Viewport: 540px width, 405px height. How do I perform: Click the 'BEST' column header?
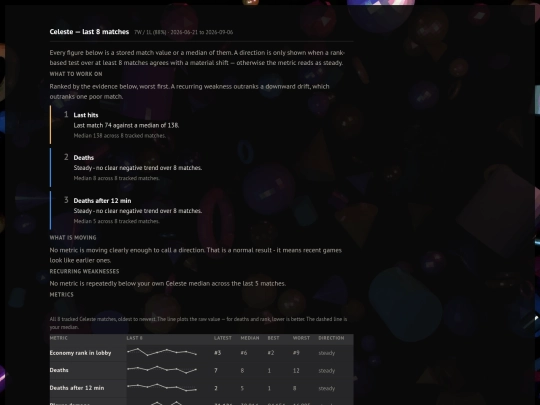click(273, 338)
